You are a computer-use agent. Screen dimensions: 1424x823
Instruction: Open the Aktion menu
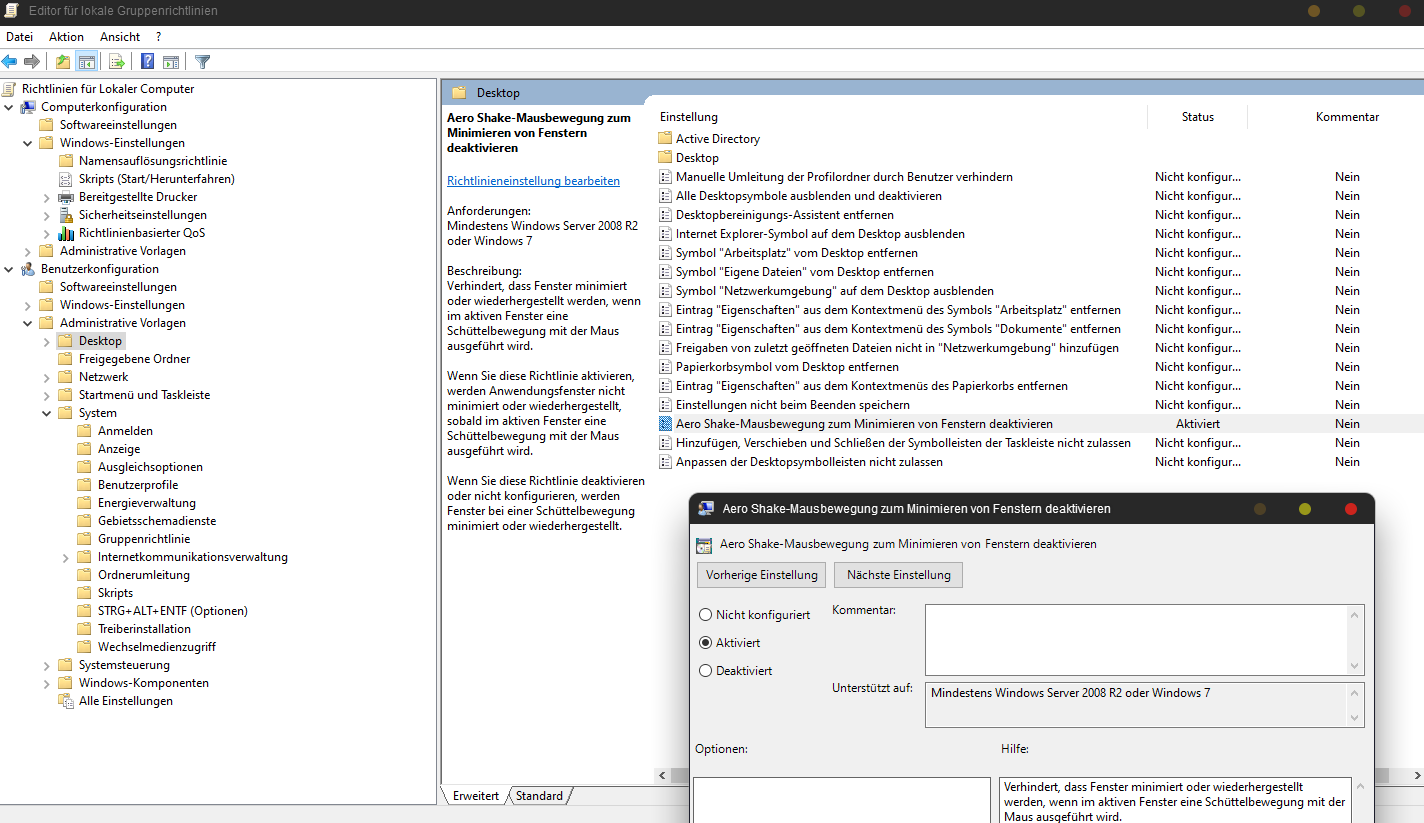66,37
